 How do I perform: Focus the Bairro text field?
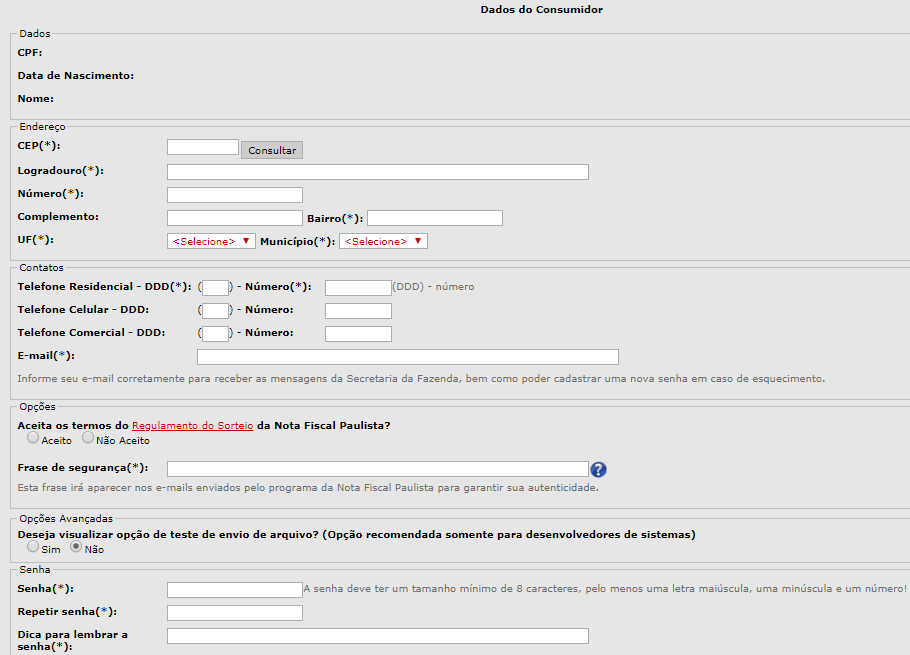click(x=434, y=218)
